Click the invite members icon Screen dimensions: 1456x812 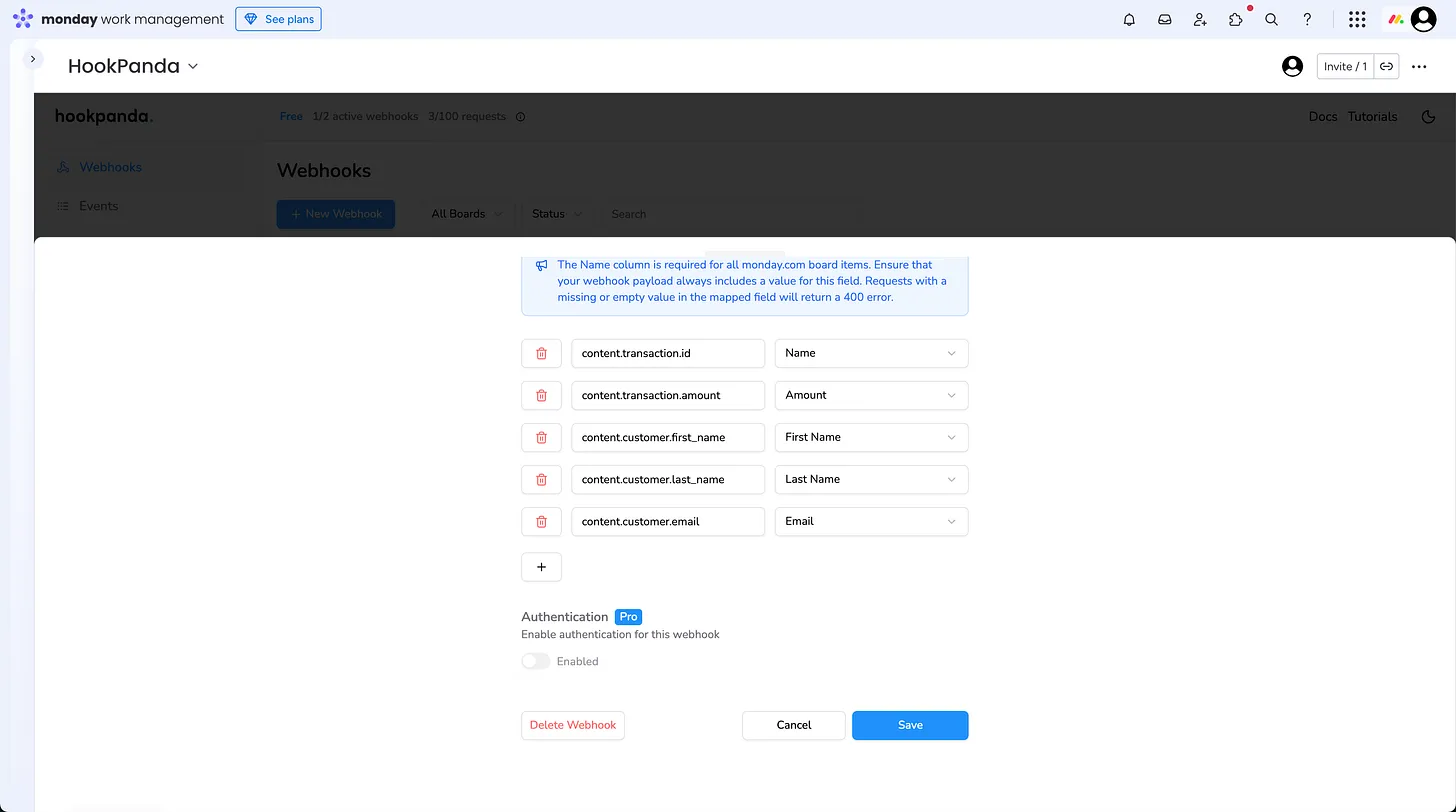1200,19
